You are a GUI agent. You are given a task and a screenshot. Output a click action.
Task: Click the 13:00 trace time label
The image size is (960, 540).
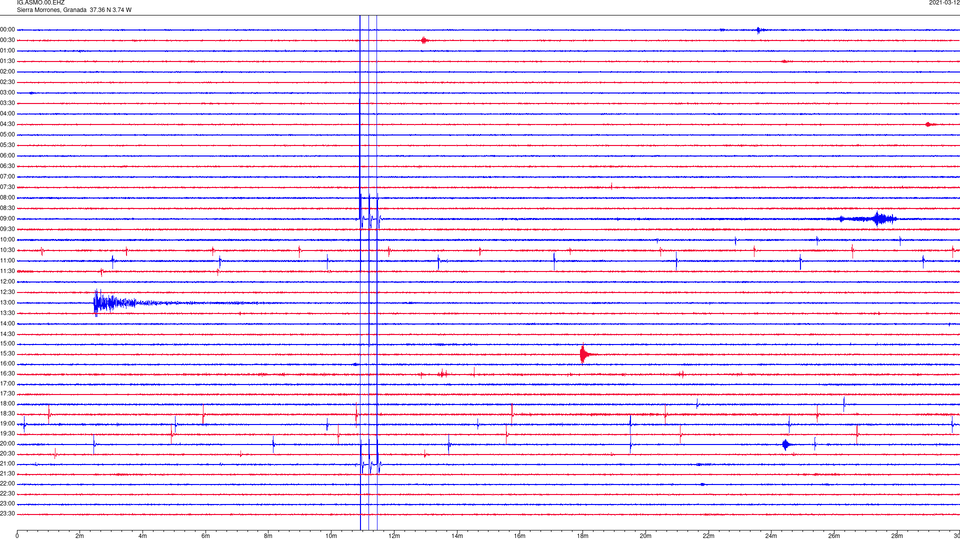click(7, 302)
